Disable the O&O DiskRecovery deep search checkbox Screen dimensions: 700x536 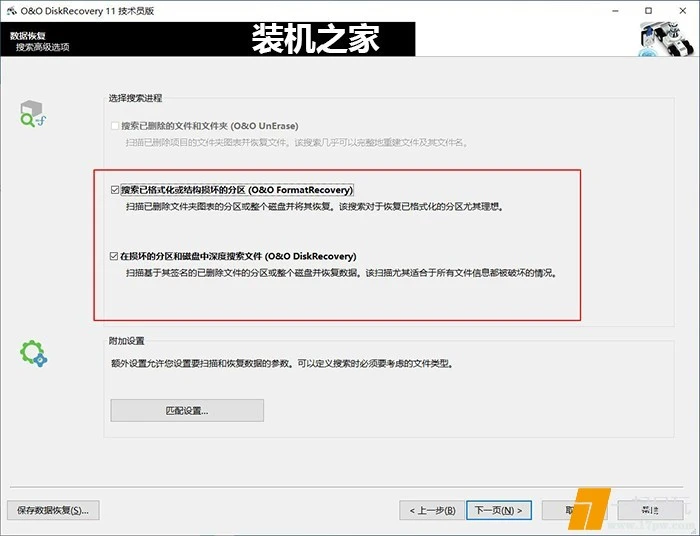pyautogui.click(x=115, y=257)
